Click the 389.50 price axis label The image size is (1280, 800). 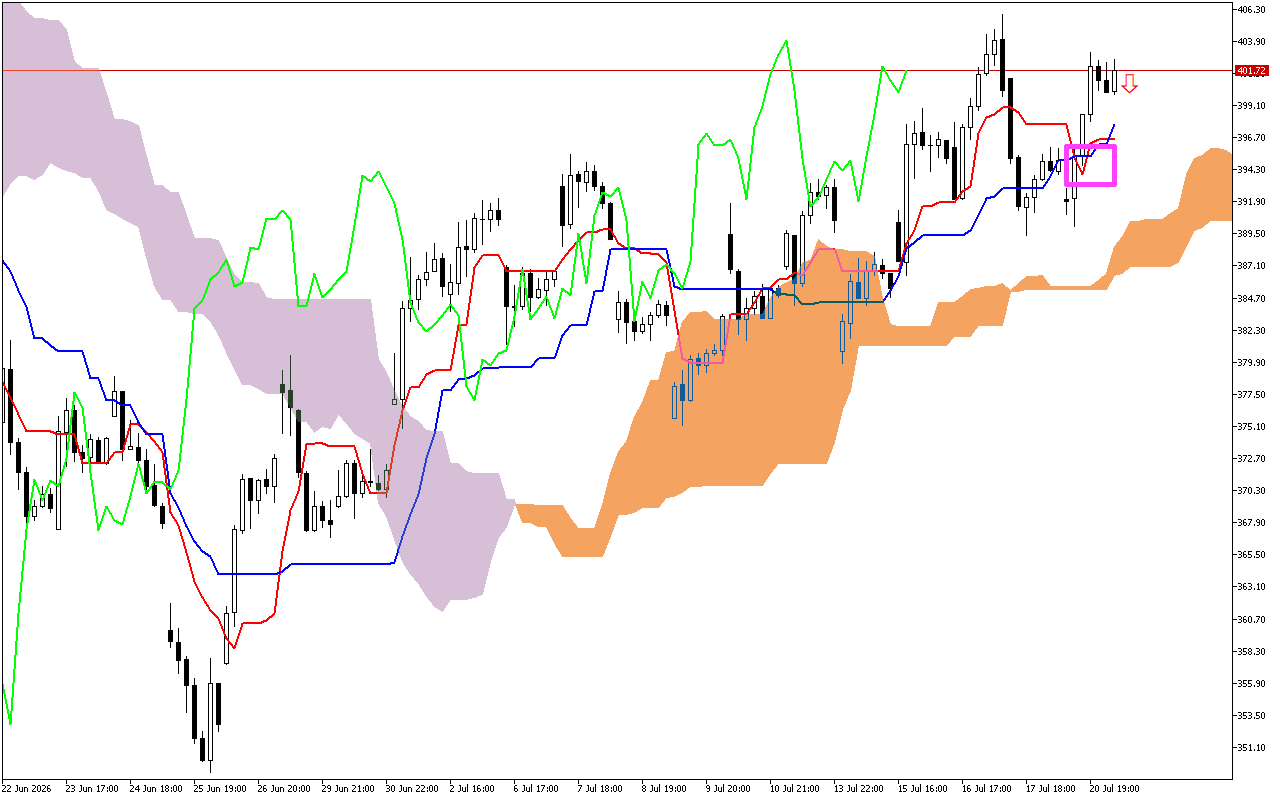pyautogui.click(x=1252, y=233)
